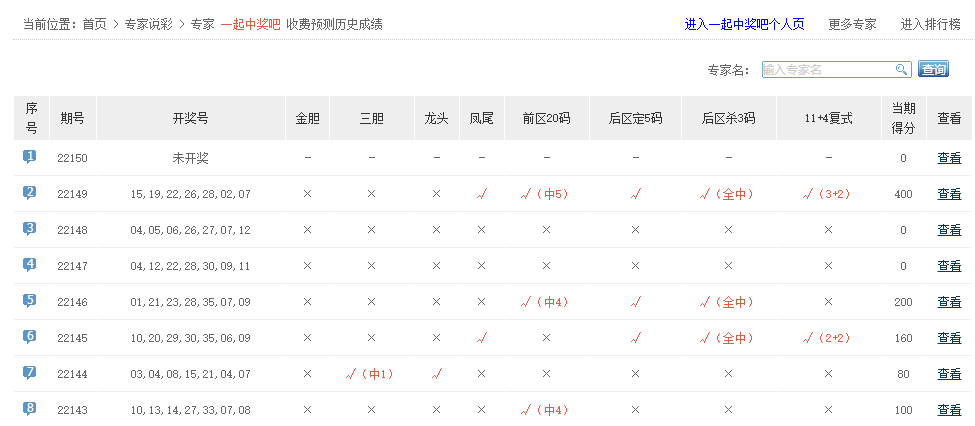This screenshot has width=975, height=426.
Task: Go to 更多专家 page
Action: pos(852,24)
